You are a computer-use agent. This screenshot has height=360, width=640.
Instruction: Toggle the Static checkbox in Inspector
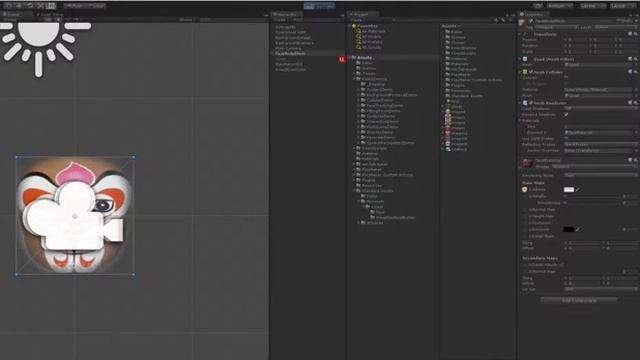coord(620,21)
